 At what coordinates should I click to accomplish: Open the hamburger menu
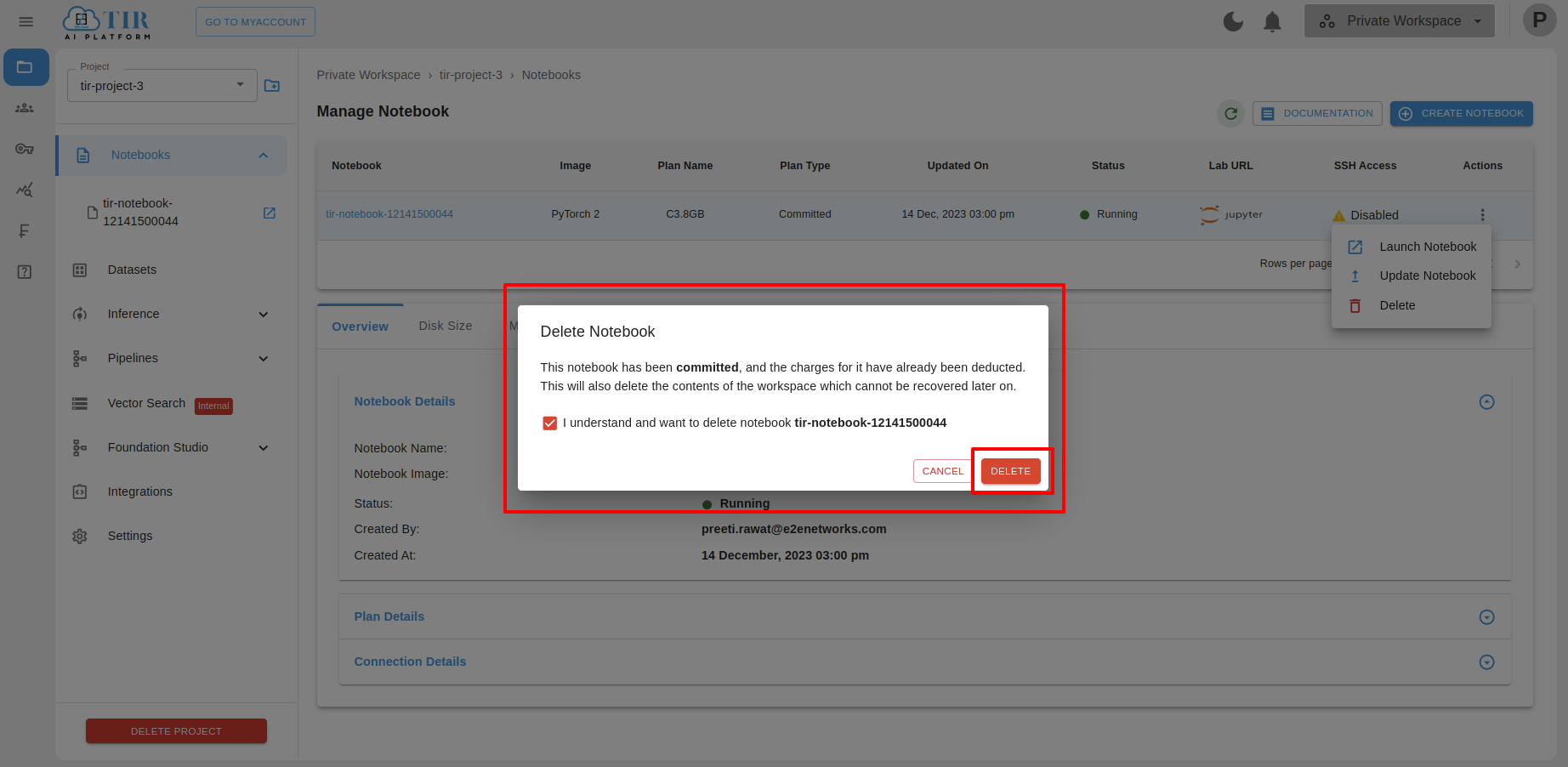point(26,22)
